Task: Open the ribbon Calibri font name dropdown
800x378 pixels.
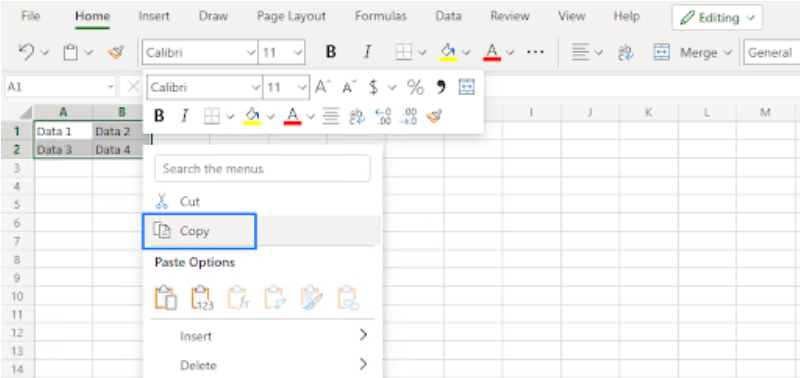Action: point(251,53)
